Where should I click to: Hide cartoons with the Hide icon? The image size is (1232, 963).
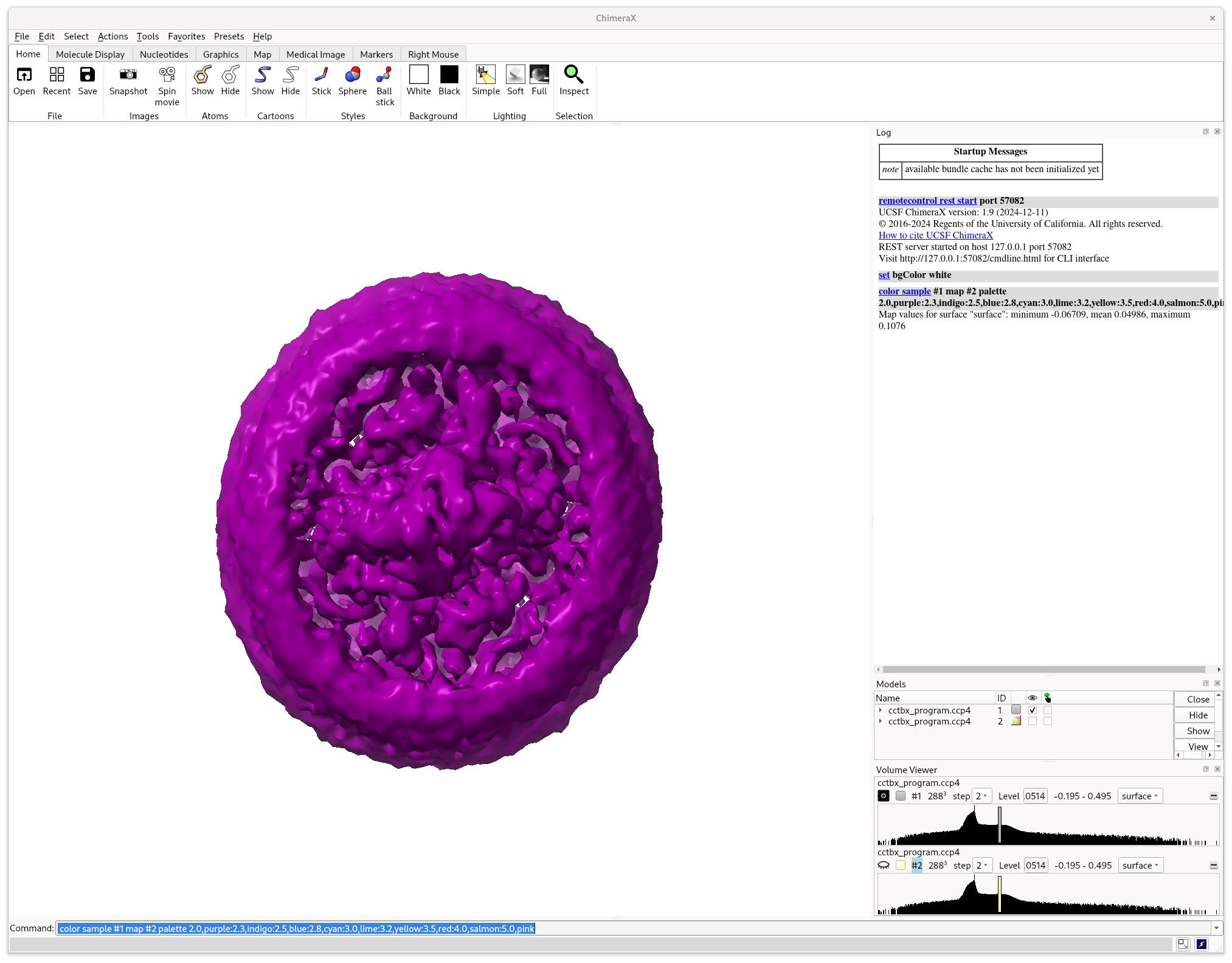290,75
